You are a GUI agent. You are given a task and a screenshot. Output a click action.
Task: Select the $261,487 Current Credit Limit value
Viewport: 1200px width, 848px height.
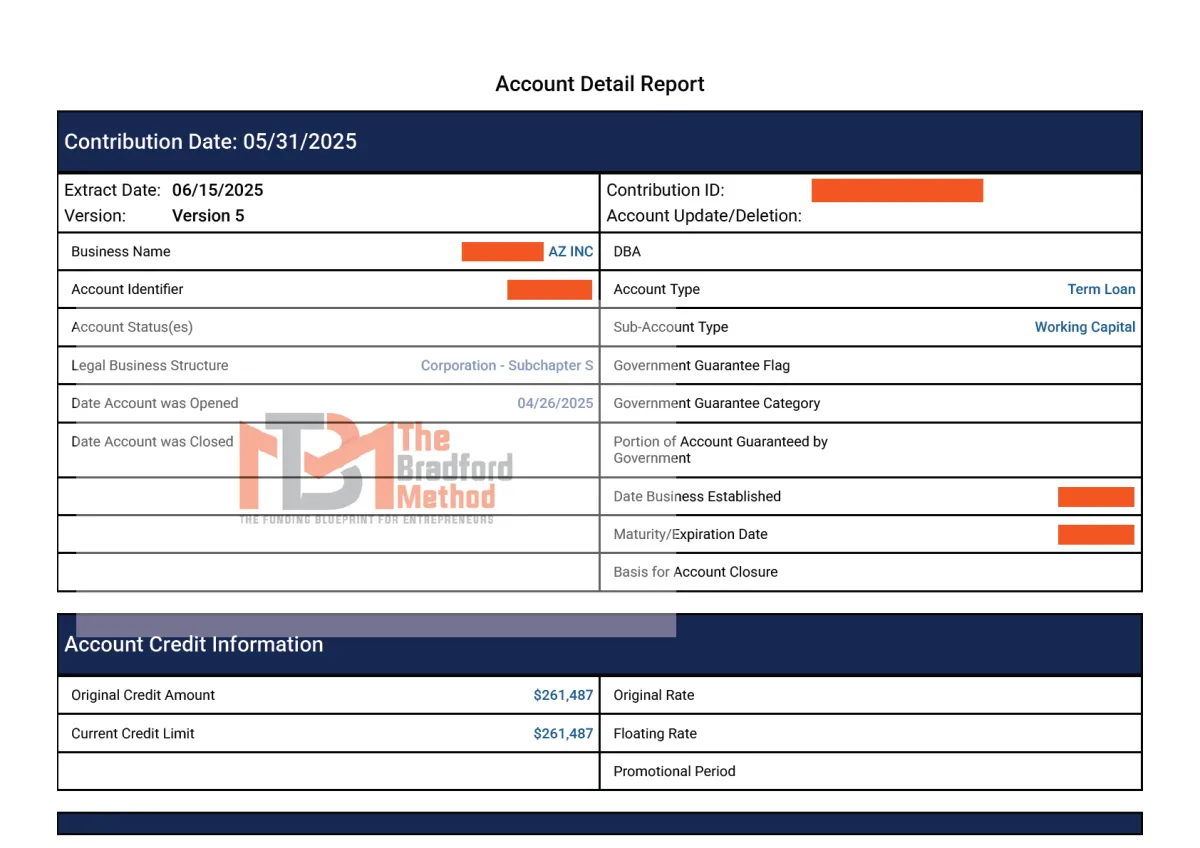click(x=564, y=734)
